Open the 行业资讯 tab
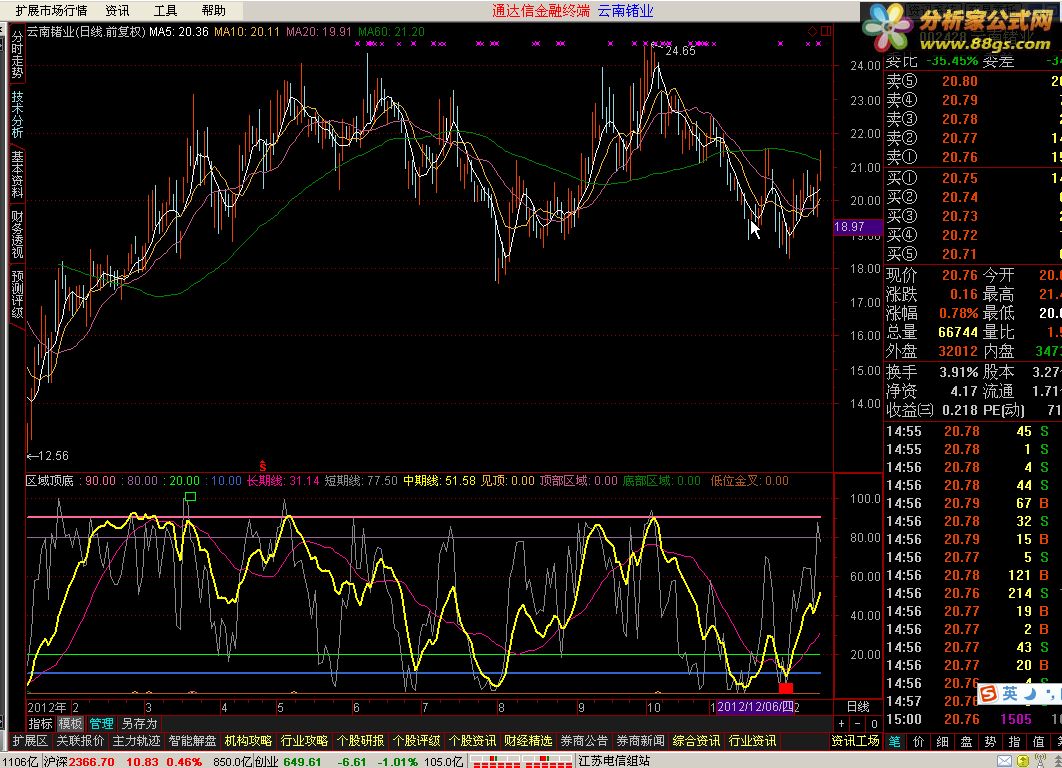This screenshot has width=1062, height=768. [753, 741]
